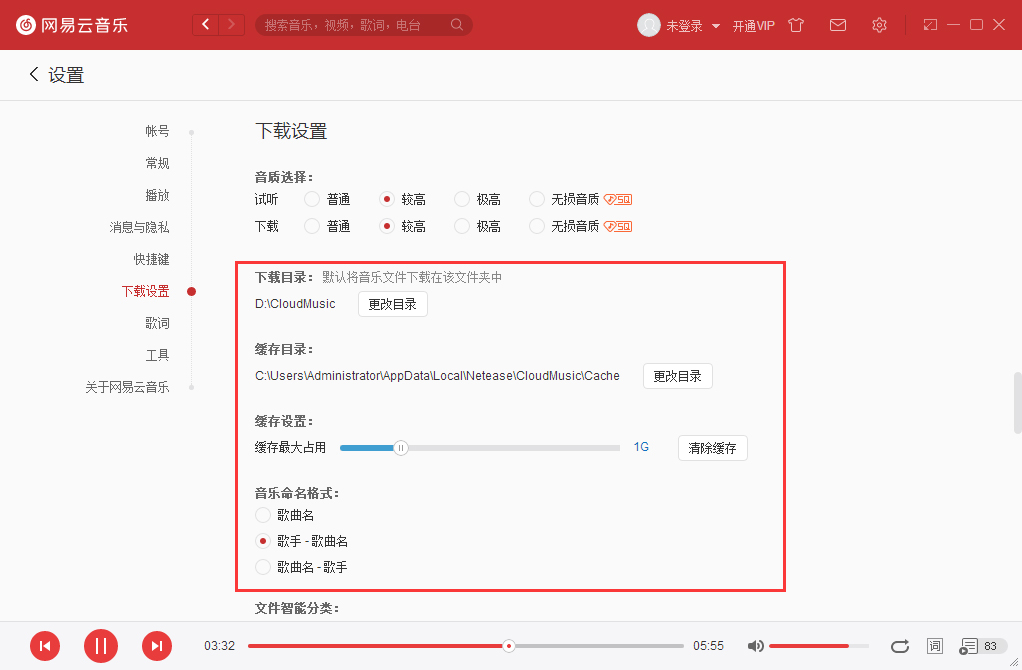This screenshot has width=1022, height=670.
Task: Click the NetEase Cloud Music logo
Action: (x=70, y=25)
